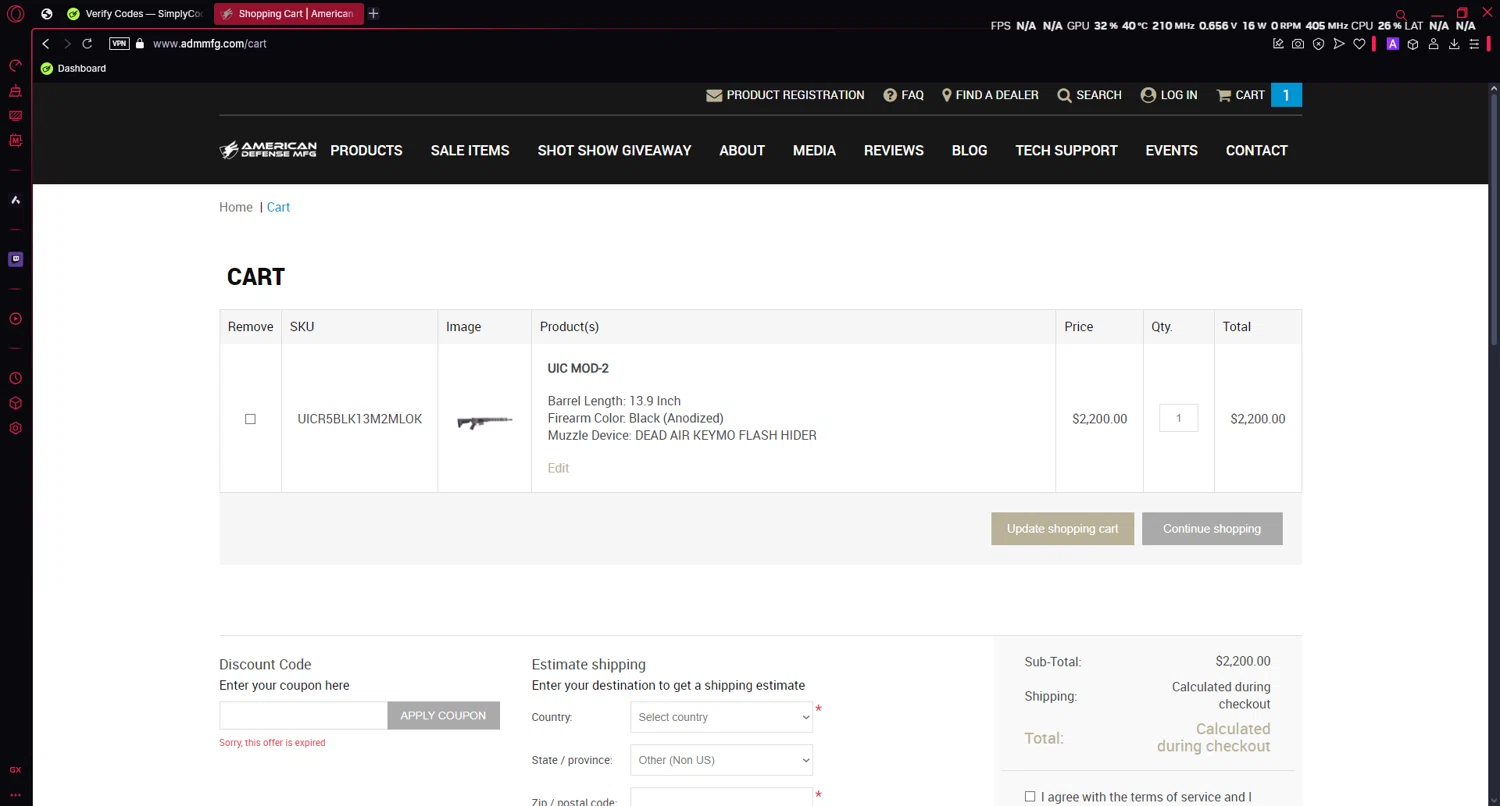Image resolution: width=1500 pixels, height=806 pixels.
Task: Open the My Flow paper-plane icon
Action: (1339, 44)
